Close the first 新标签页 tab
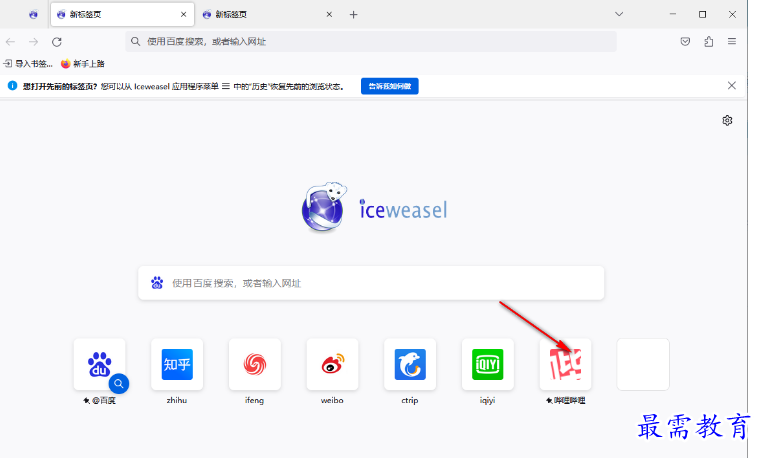Image resolution: width=759 pixels, height=458 pixels. click(x=183, y=15)
